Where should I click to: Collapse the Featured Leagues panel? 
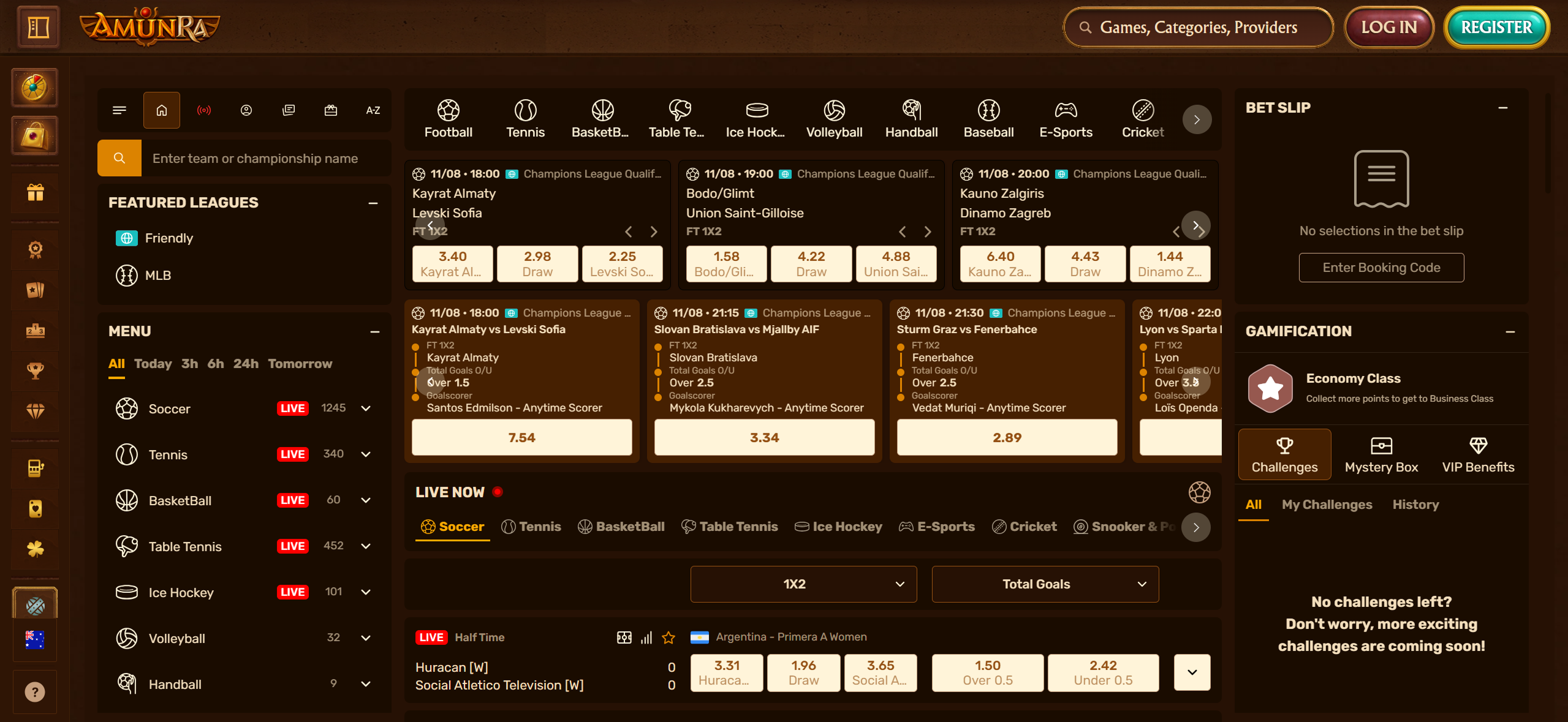pyautogui.click(x=373, y=203)
